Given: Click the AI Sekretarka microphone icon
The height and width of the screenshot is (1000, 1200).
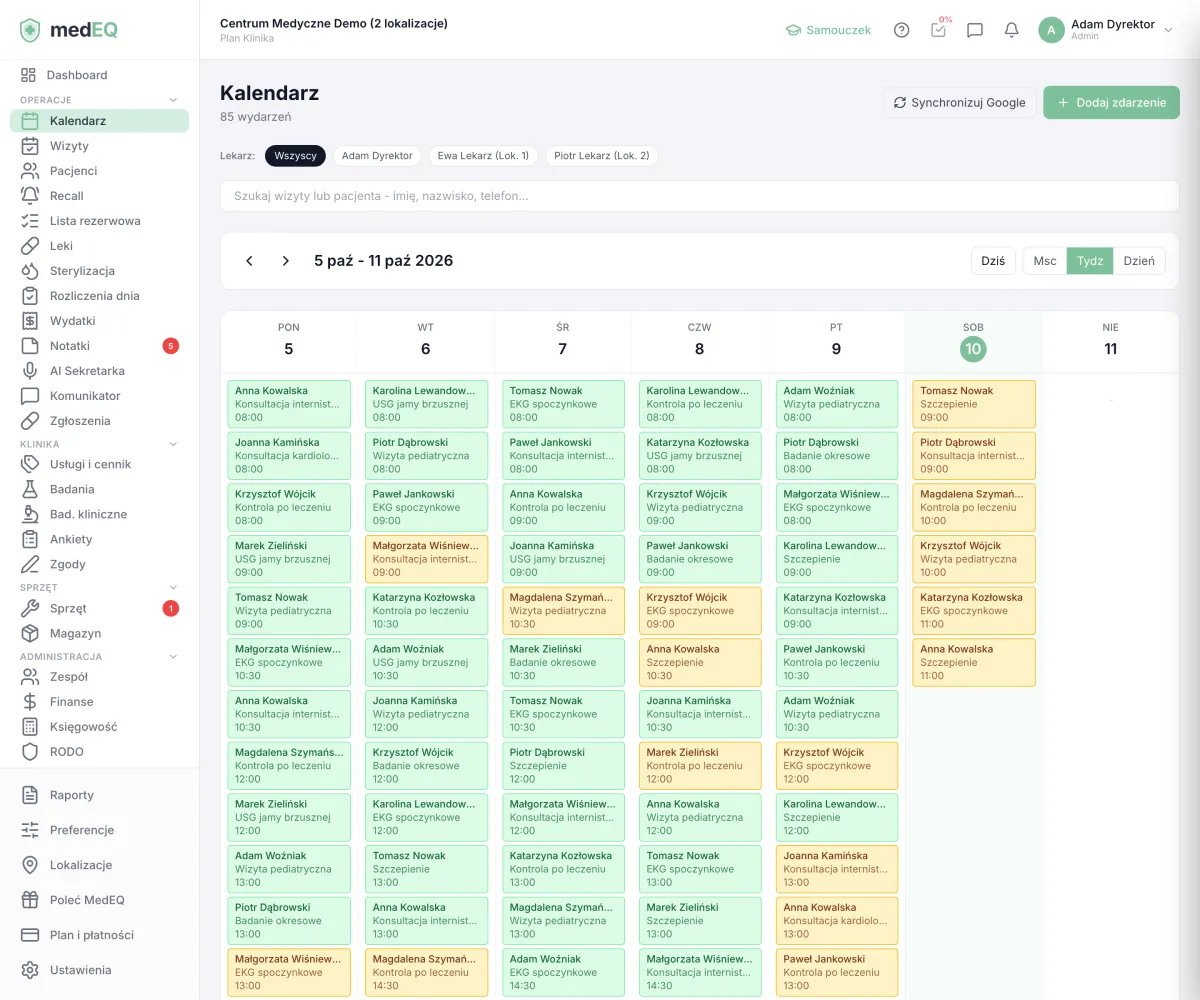Looking at the screenshot, I should (31, 371).
